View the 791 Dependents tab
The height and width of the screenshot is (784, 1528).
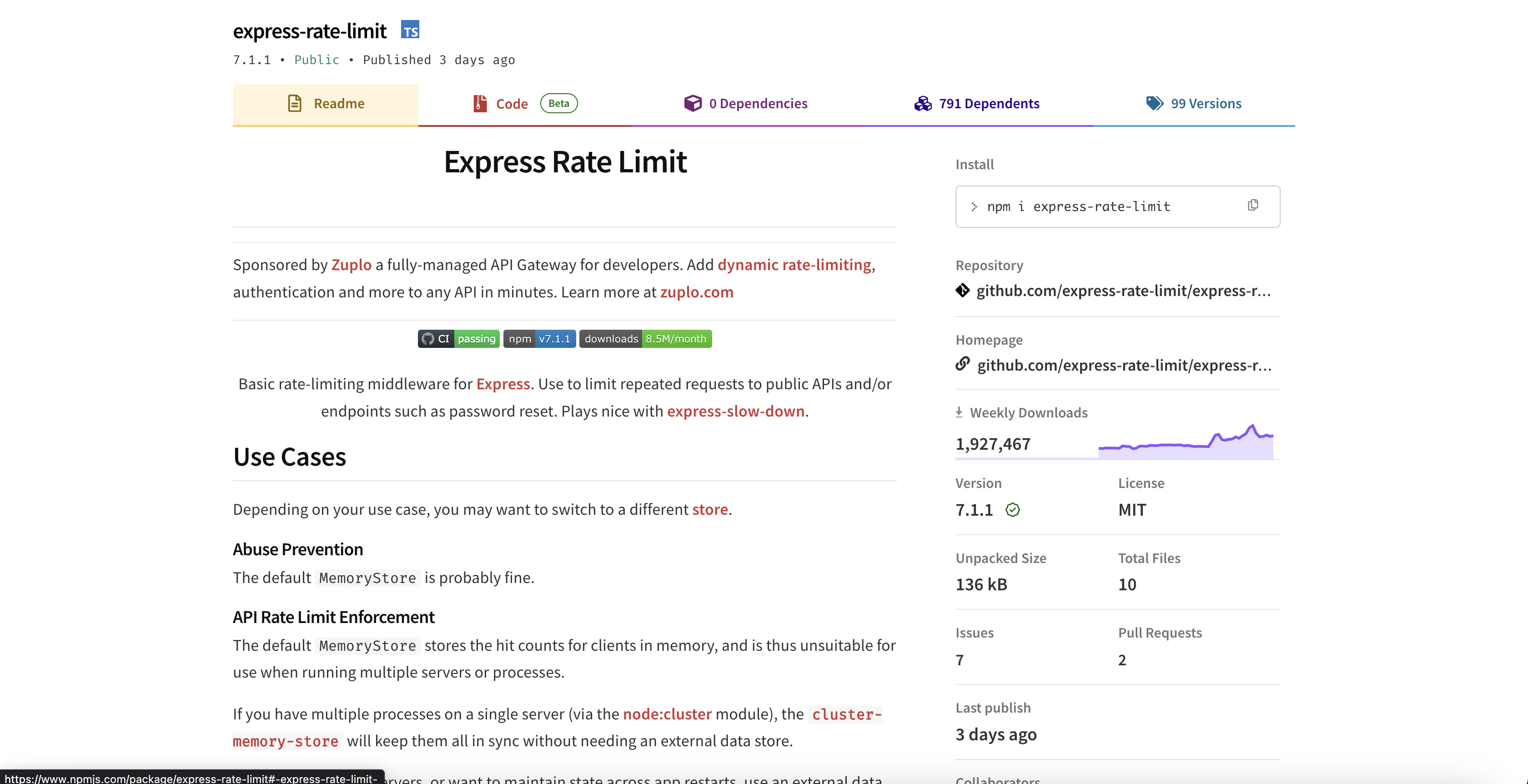pos(977,104)
